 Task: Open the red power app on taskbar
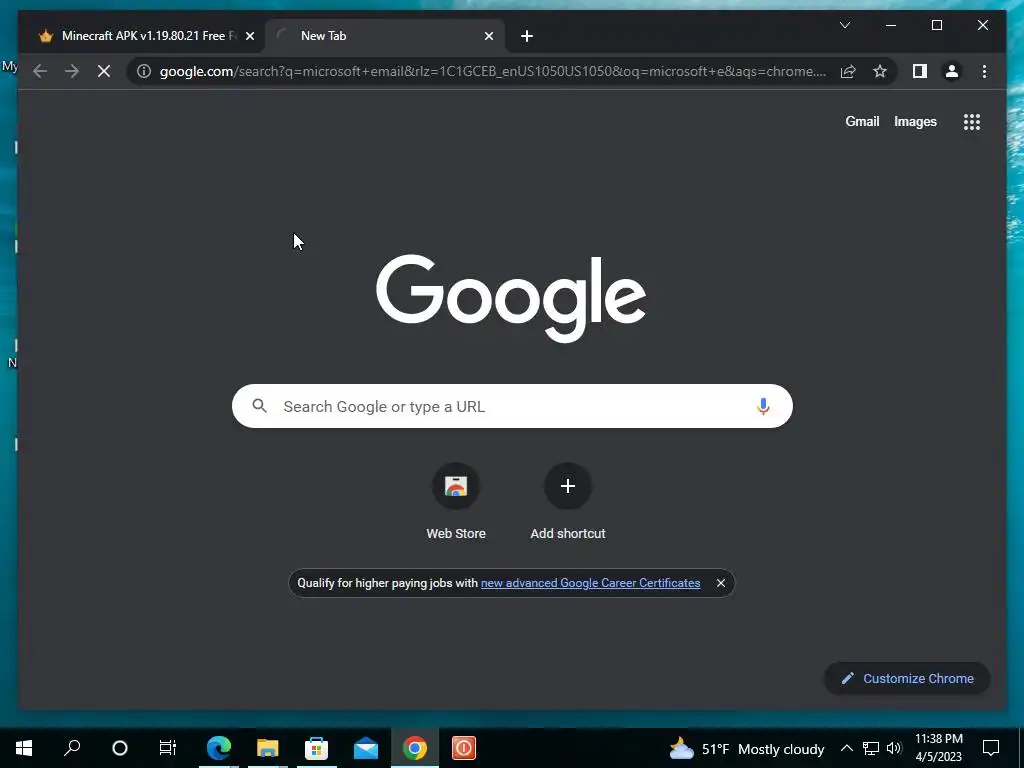click(x=464, y=748)
